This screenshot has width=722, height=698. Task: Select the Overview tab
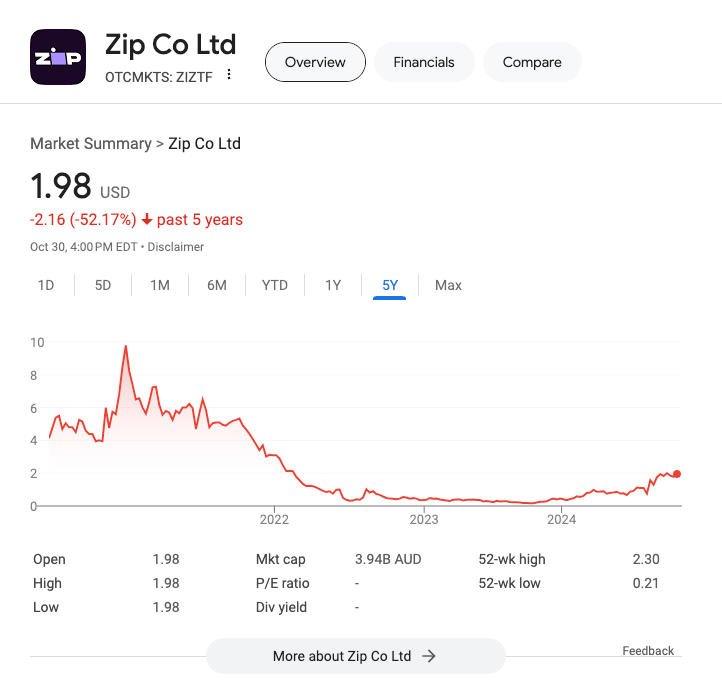click(x=315, y=62)
